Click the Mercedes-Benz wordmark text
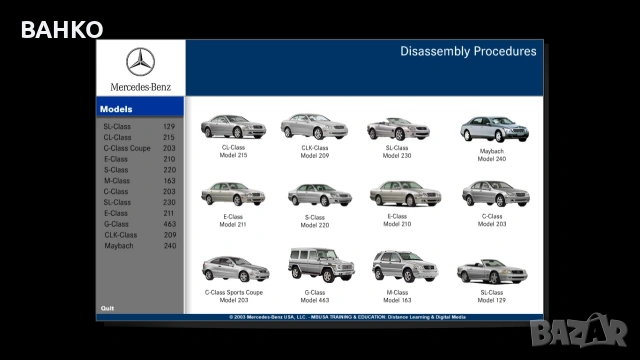This screenshot has height=360, width=640. tap(140, 87)
